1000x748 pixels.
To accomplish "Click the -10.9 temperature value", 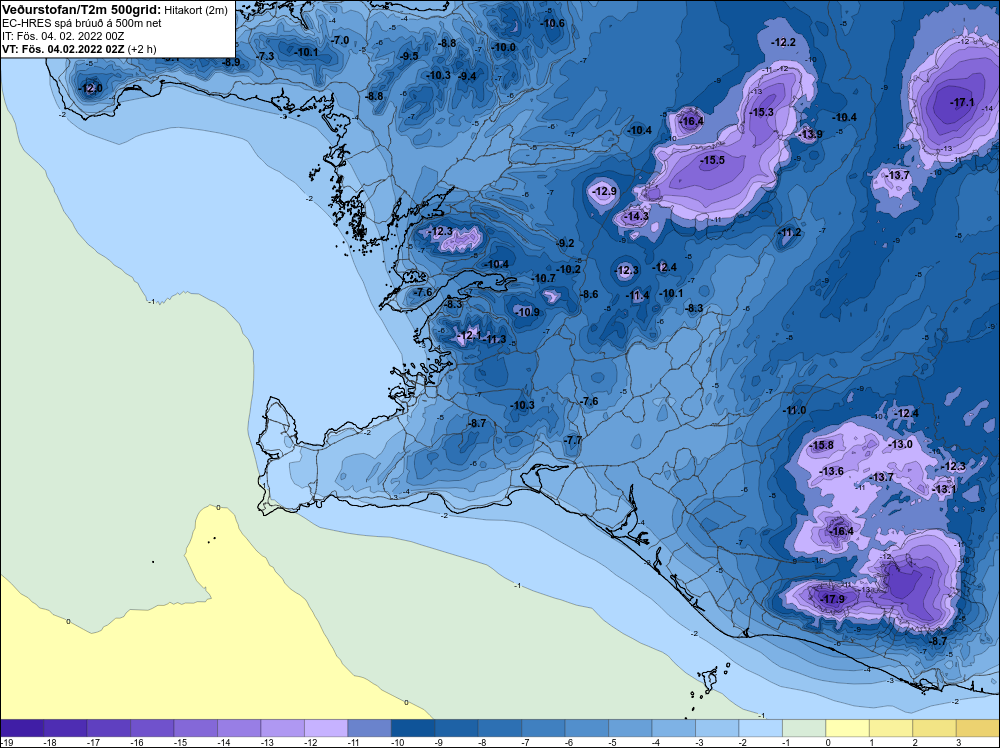I will [x=527, y=312].
